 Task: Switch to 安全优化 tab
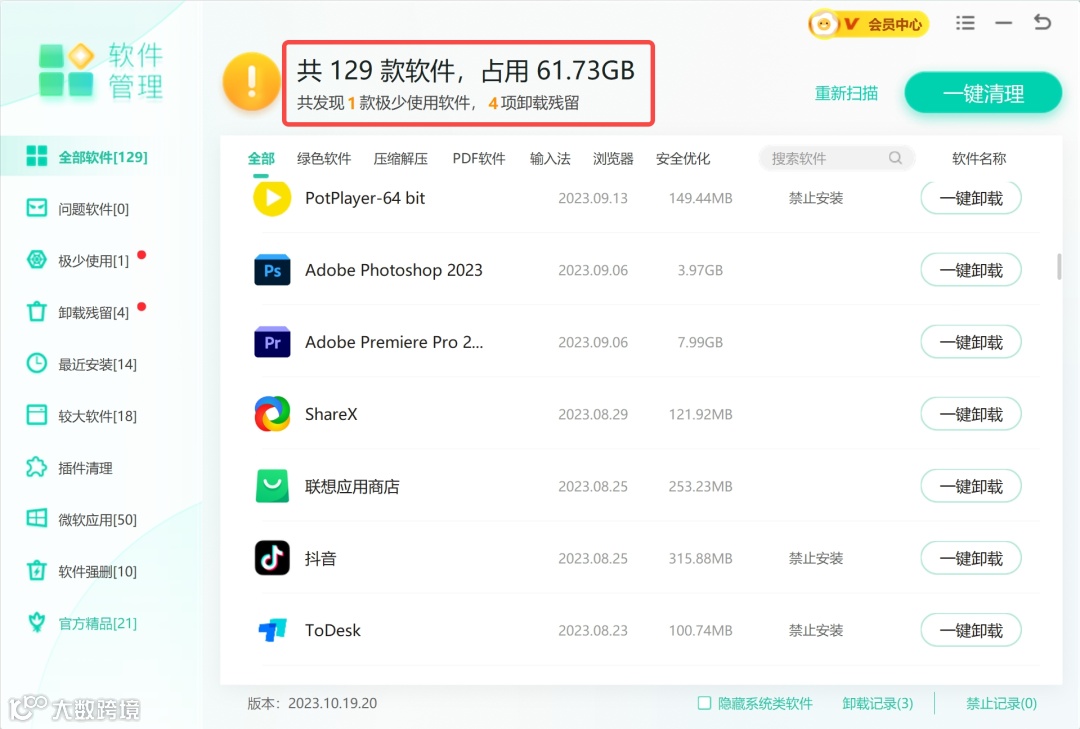coord(683,158)
